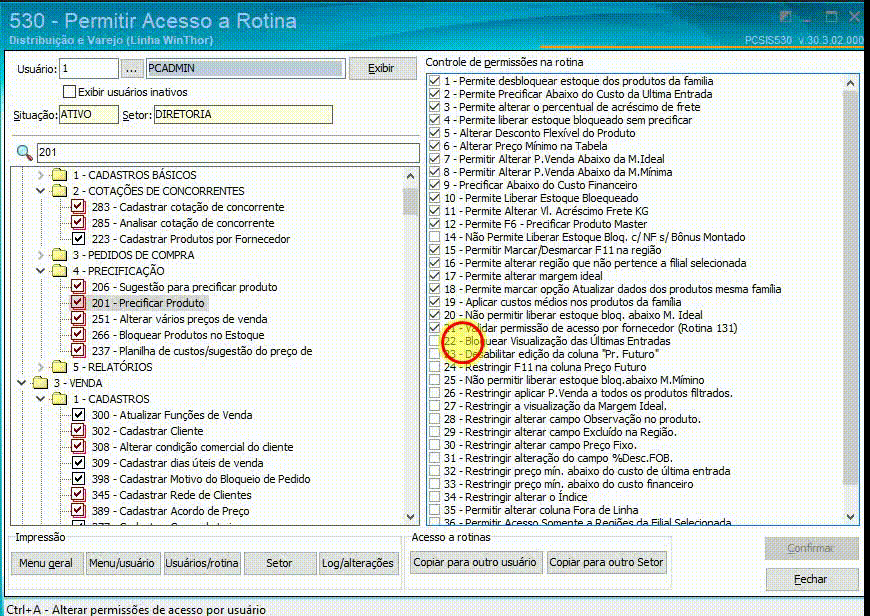Screen dimensions: 870x616
Task: Select 309 - Cadastrar dias úteis de venda
Action: [178, 463]
